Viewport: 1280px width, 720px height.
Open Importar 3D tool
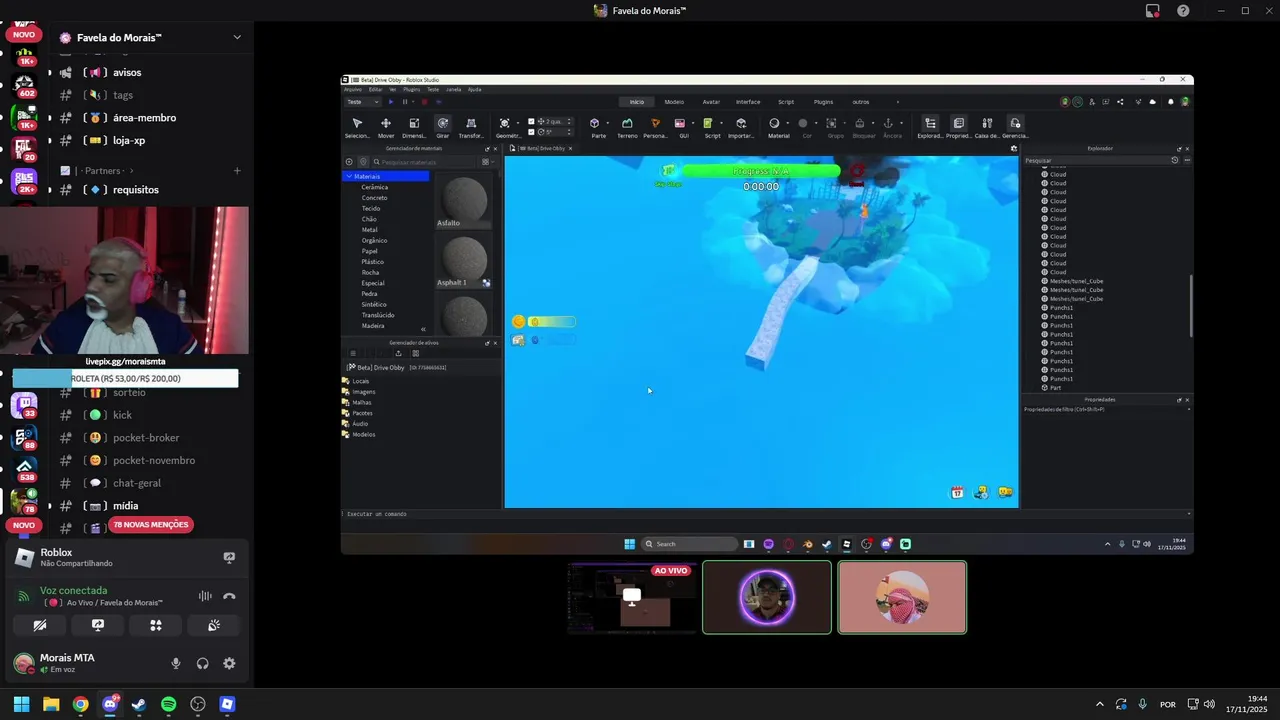[x=741, y=127]
